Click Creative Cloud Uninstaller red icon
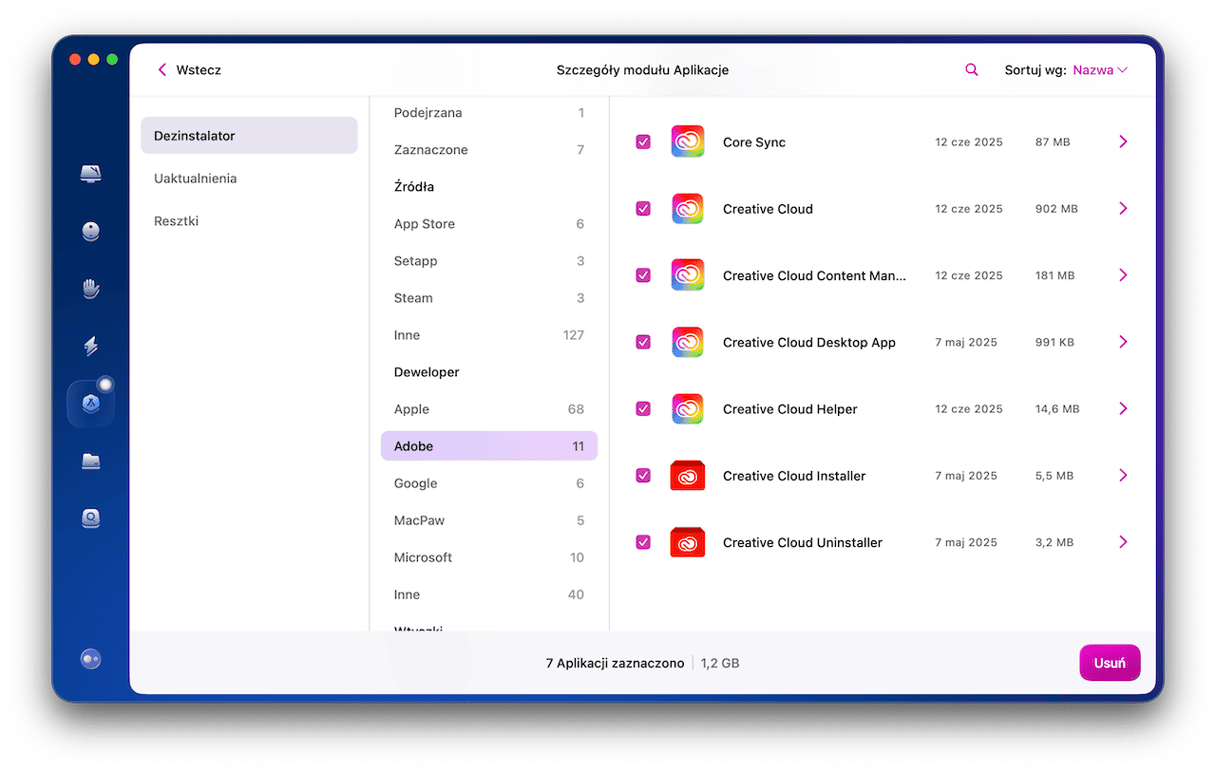 click(x=687, y=542)
